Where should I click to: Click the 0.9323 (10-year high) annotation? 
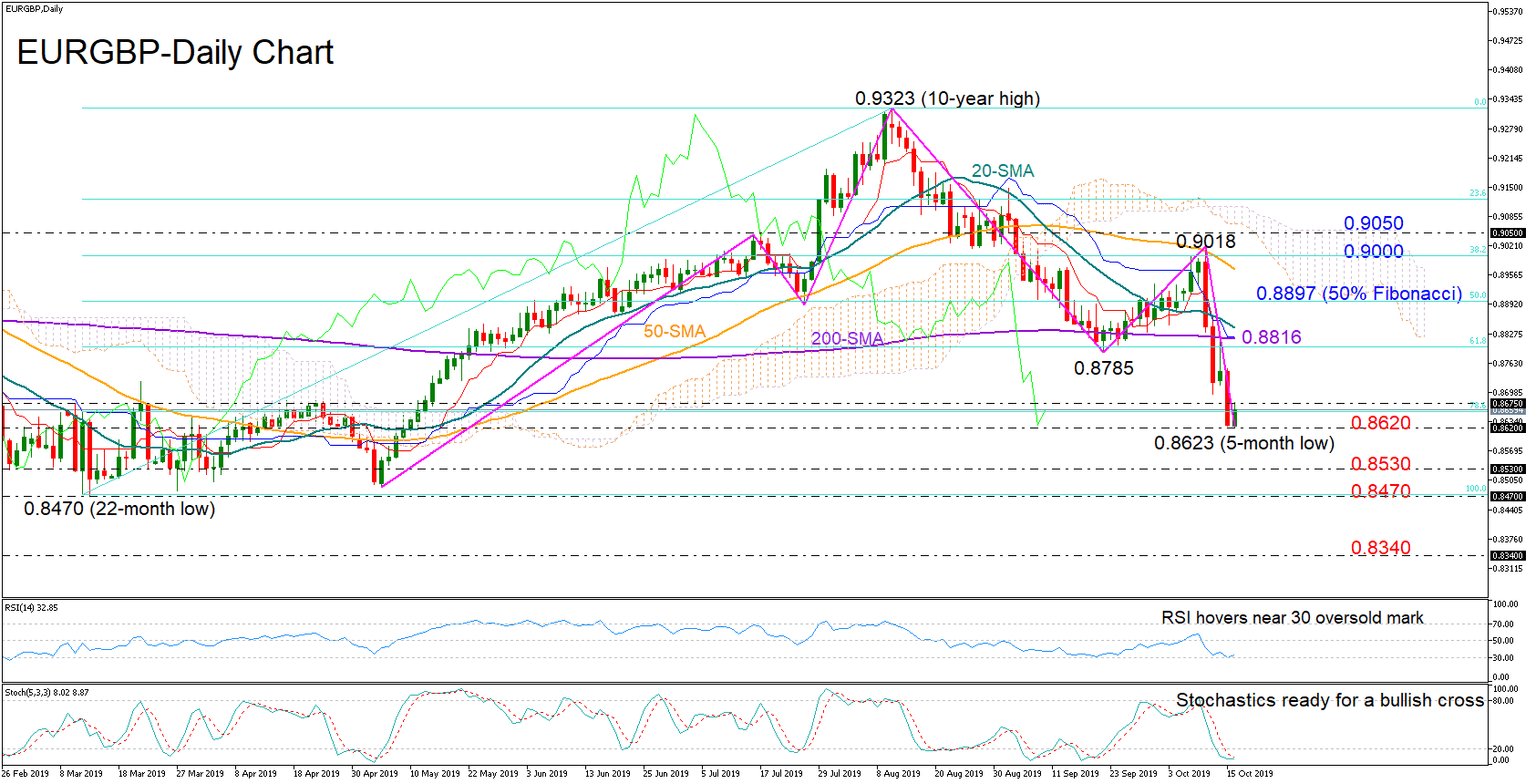pos(947,99)
